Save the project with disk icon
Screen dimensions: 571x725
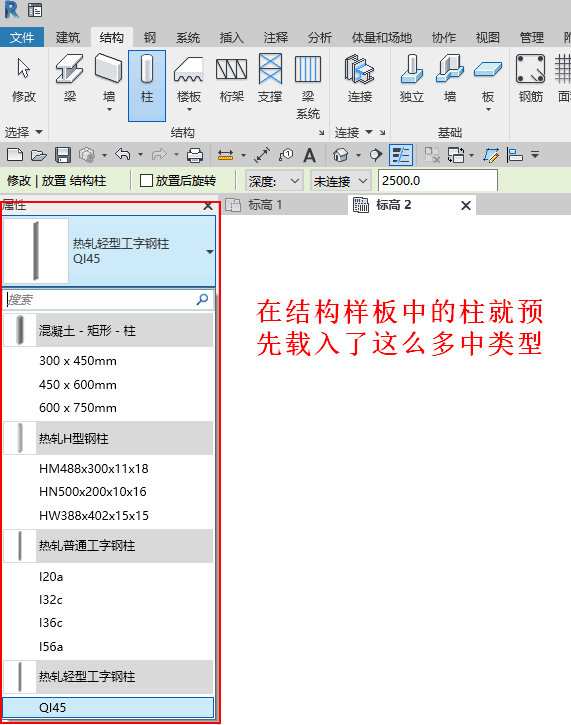62,155
